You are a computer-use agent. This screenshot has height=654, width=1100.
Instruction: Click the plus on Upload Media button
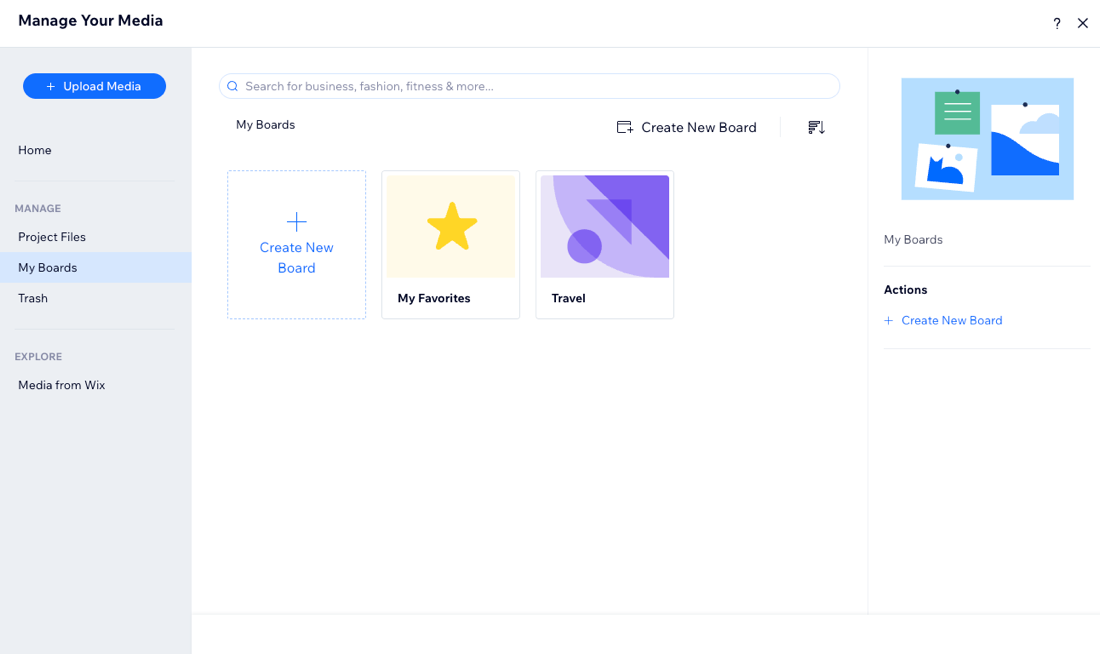coord(53,86)
